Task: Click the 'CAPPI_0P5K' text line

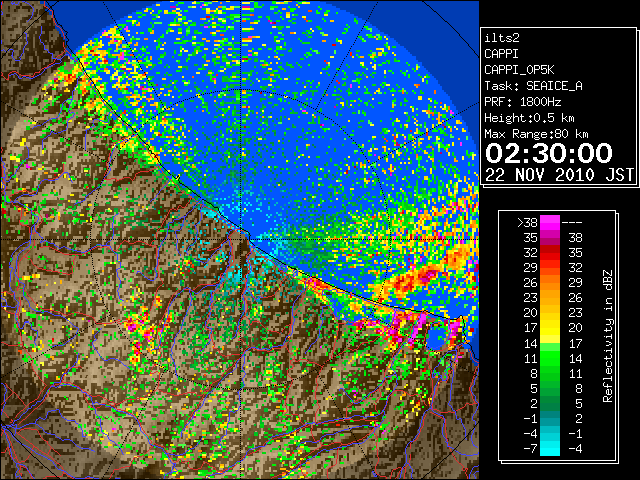Action: 519,70
